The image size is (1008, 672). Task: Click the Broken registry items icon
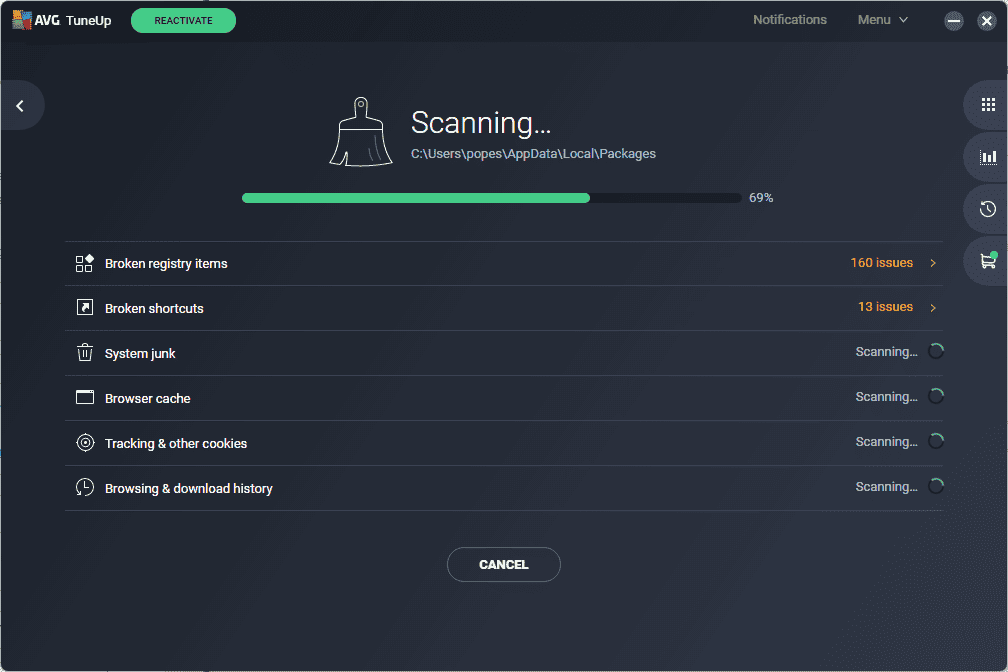pyautogui.click(x=85, y=263)
